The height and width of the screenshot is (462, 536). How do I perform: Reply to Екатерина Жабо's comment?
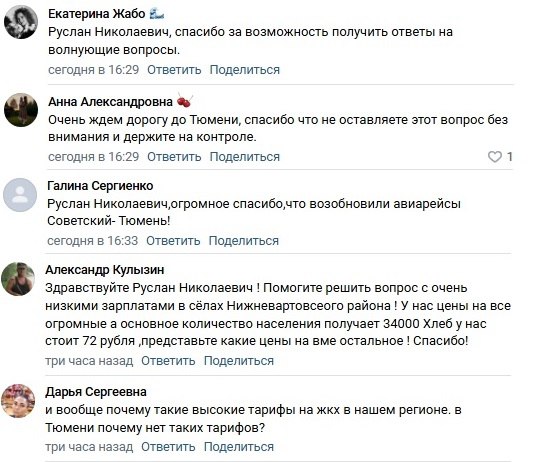coord(174,70)
